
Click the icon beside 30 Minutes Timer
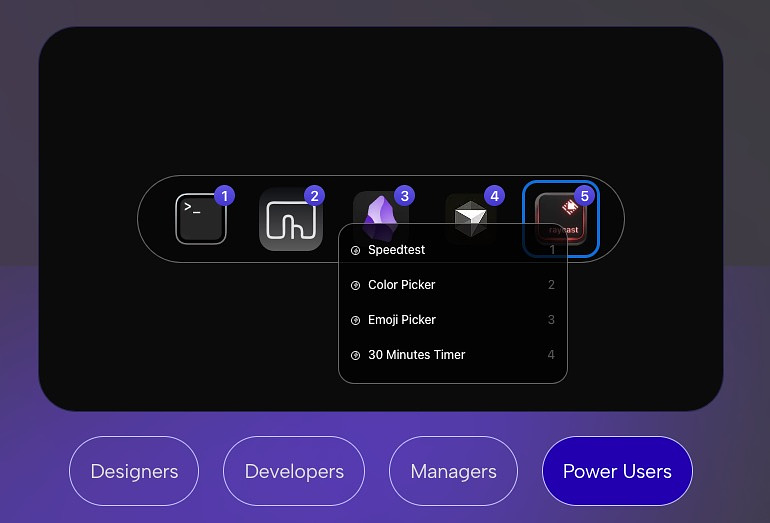[356, 355]
